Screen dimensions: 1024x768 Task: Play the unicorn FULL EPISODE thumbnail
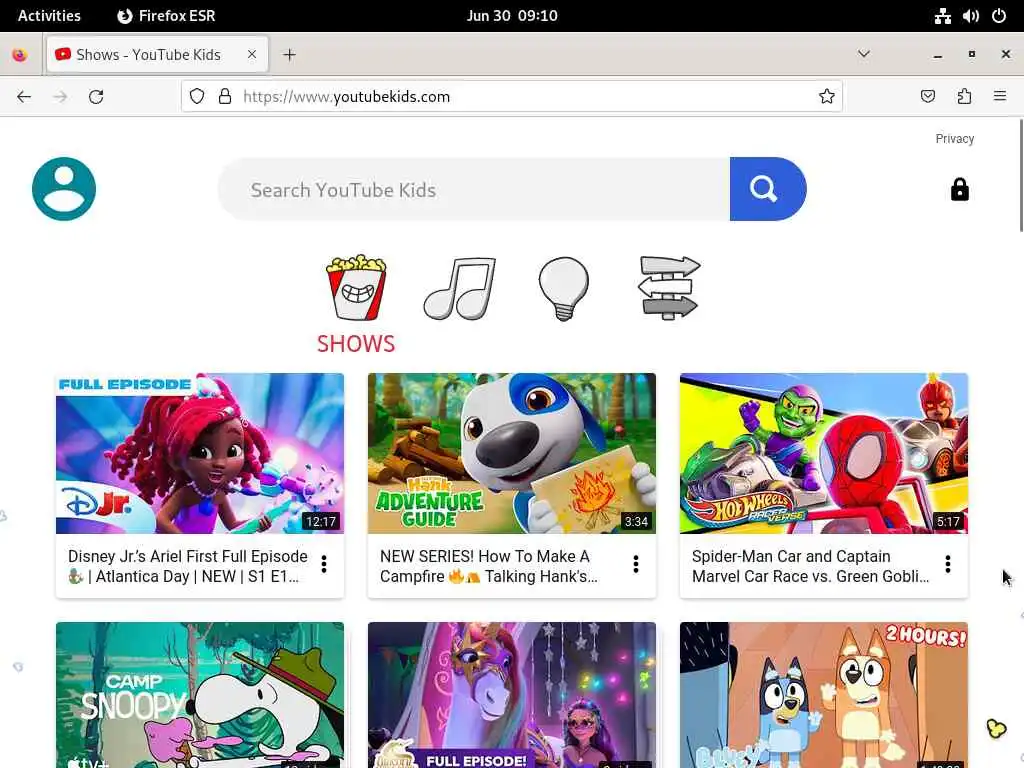coord(512,695)
